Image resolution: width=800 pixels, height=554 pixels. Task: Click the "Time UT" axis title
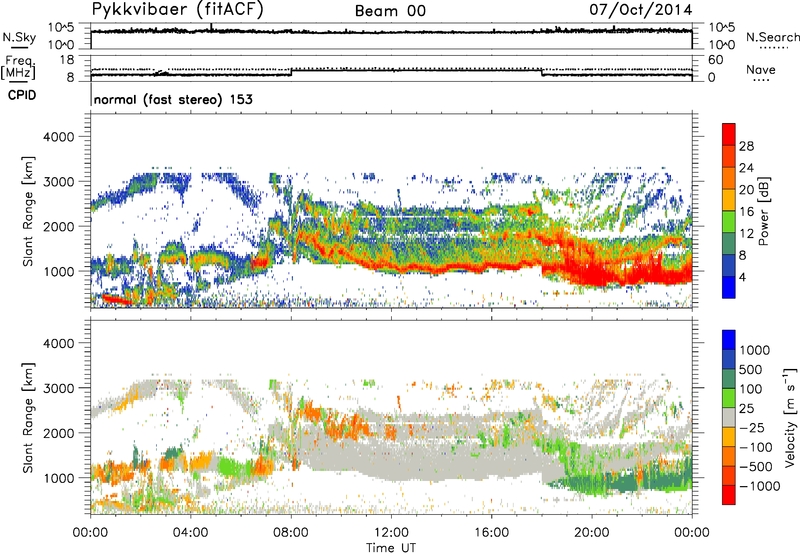coord(391,548)
